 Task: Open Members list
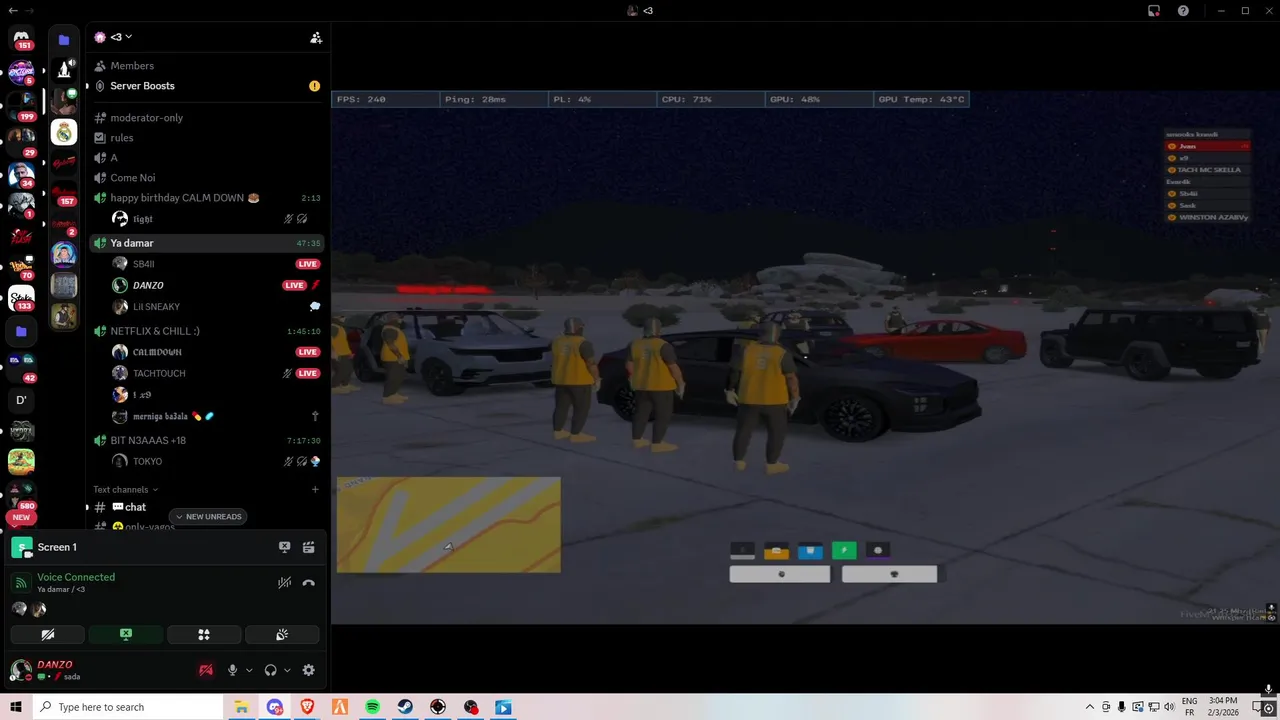208,66
